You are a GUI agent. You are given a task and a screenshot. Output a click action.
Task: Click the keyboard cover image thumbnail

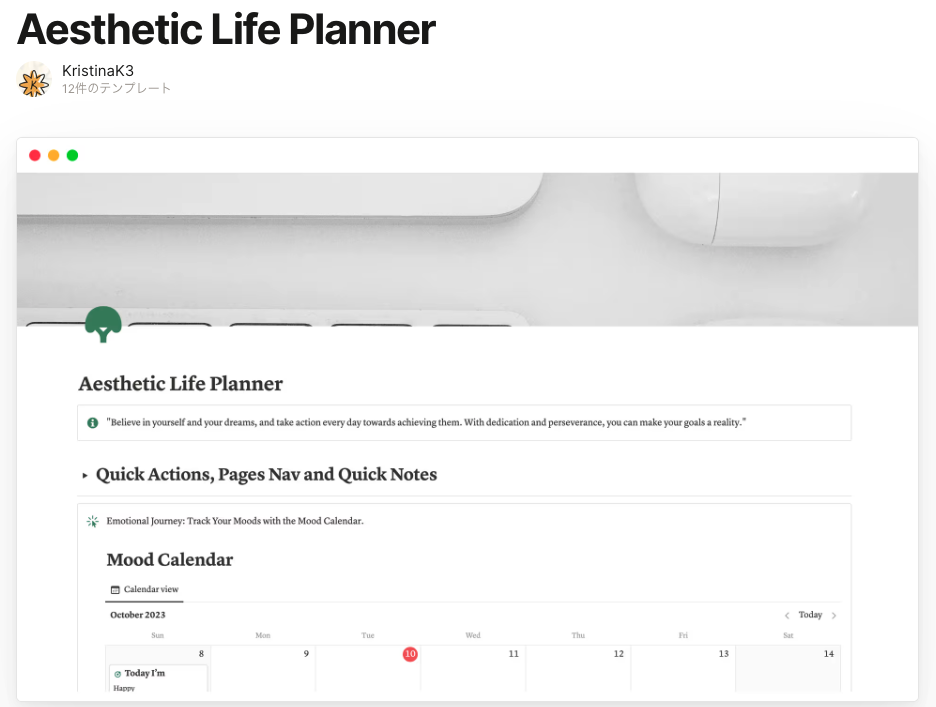pyautogui.click(x=467, y=249)
